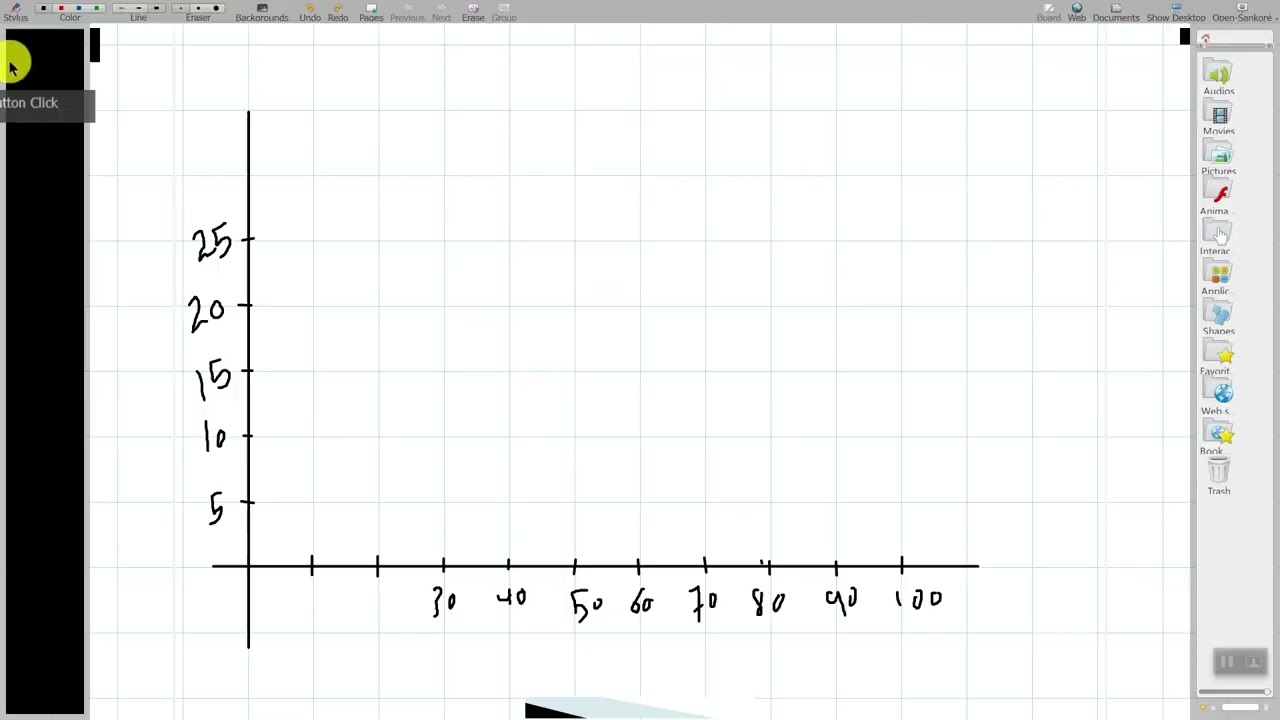
Task: Choose the thin line width
Action: coord(121,8)
